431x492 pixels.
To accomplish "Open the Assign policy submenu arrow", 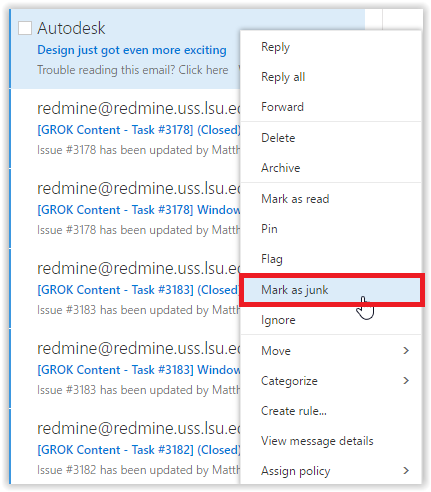I will (x=406, y=471).
